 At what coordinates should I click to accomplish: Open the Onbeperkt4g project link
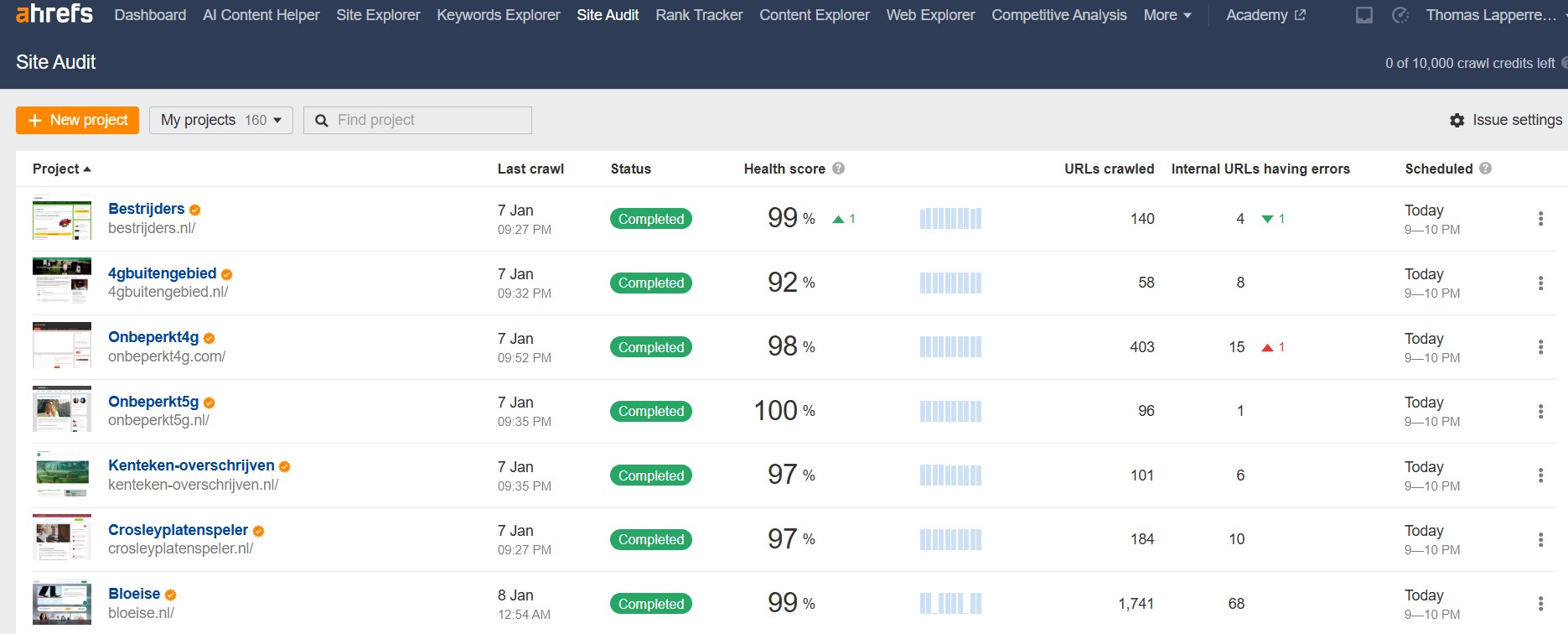pyautogui.click(x=153, y=337)
